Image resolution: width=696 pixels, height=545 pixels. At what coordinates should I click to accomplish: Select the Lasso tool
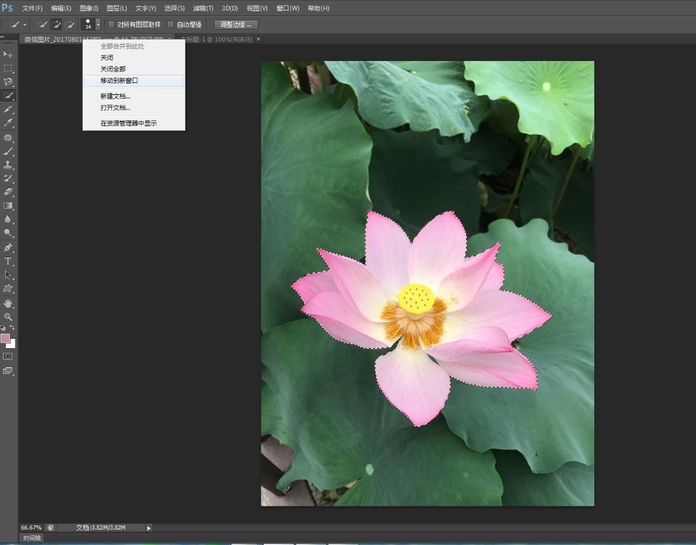8,82
